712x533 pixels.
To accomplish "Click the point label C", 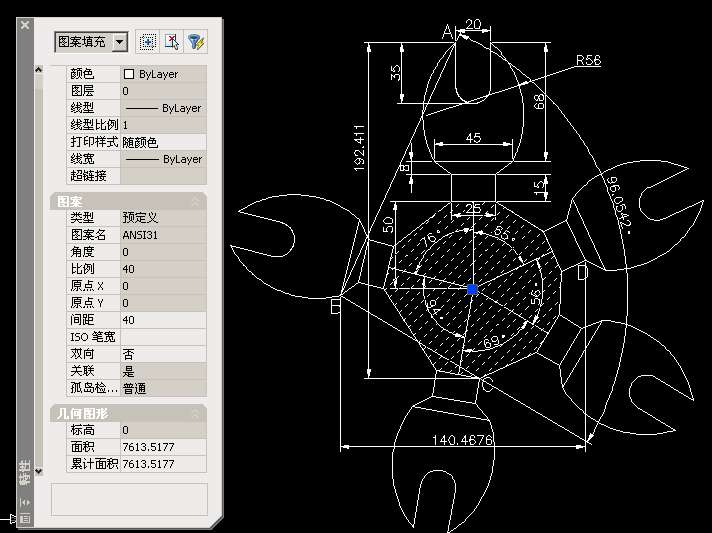I will [x=486, y=385].
